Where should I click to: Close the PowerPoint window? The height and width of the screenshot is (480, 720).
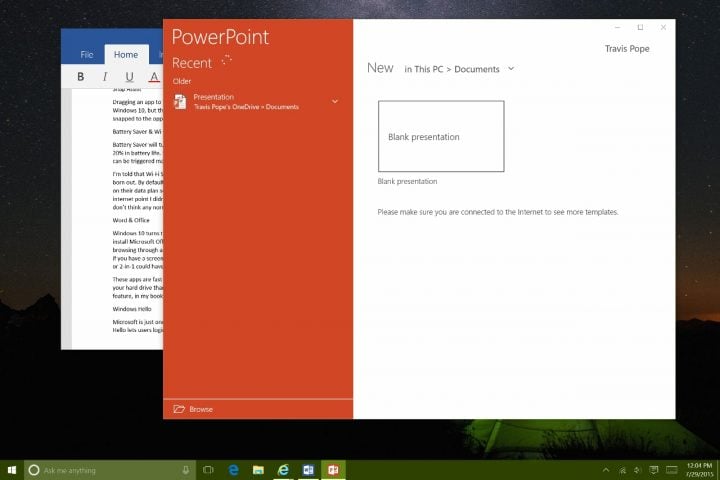point(663,28)
